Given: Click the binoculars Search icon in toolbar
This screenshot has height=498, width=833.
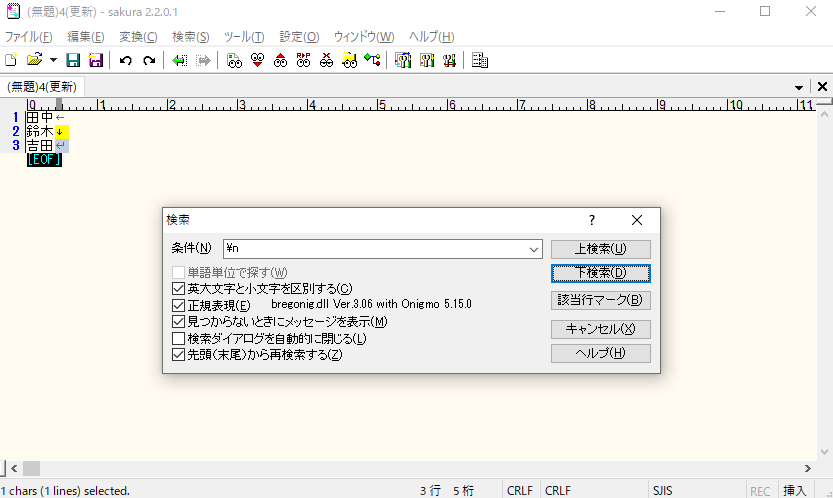Looking at the screenshot, I should [x=235, y=60].
